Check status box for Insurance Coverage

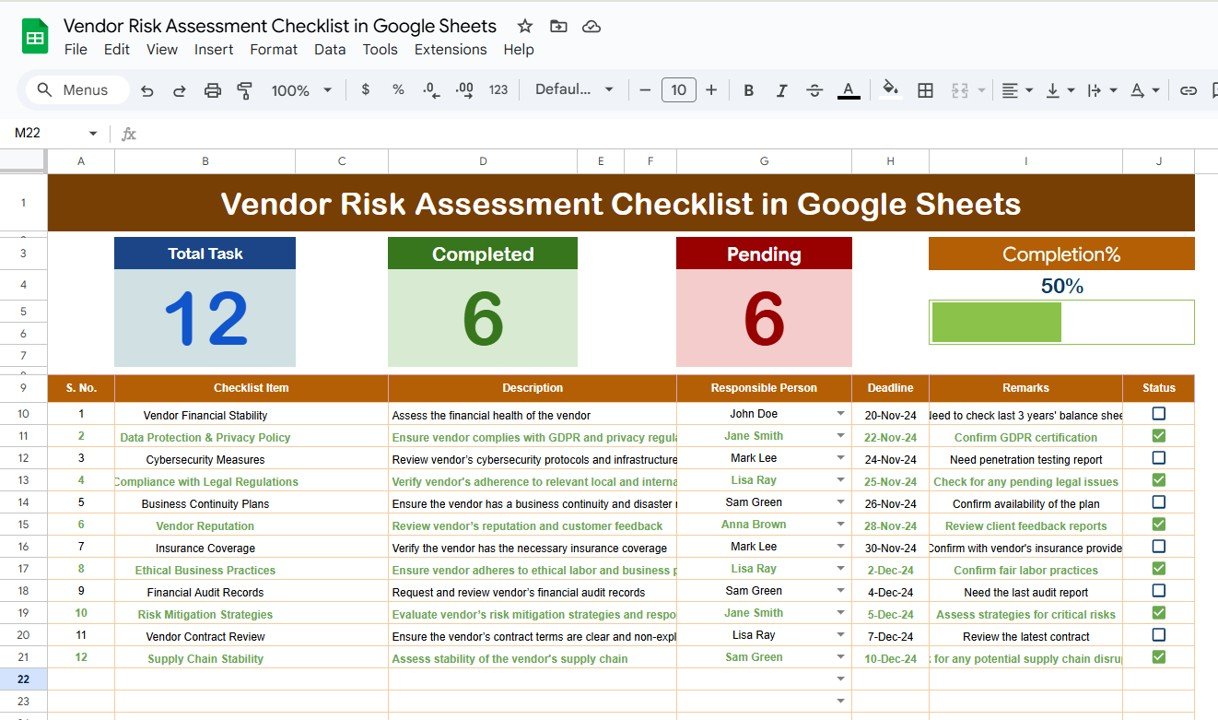(x=1159, y=546)
